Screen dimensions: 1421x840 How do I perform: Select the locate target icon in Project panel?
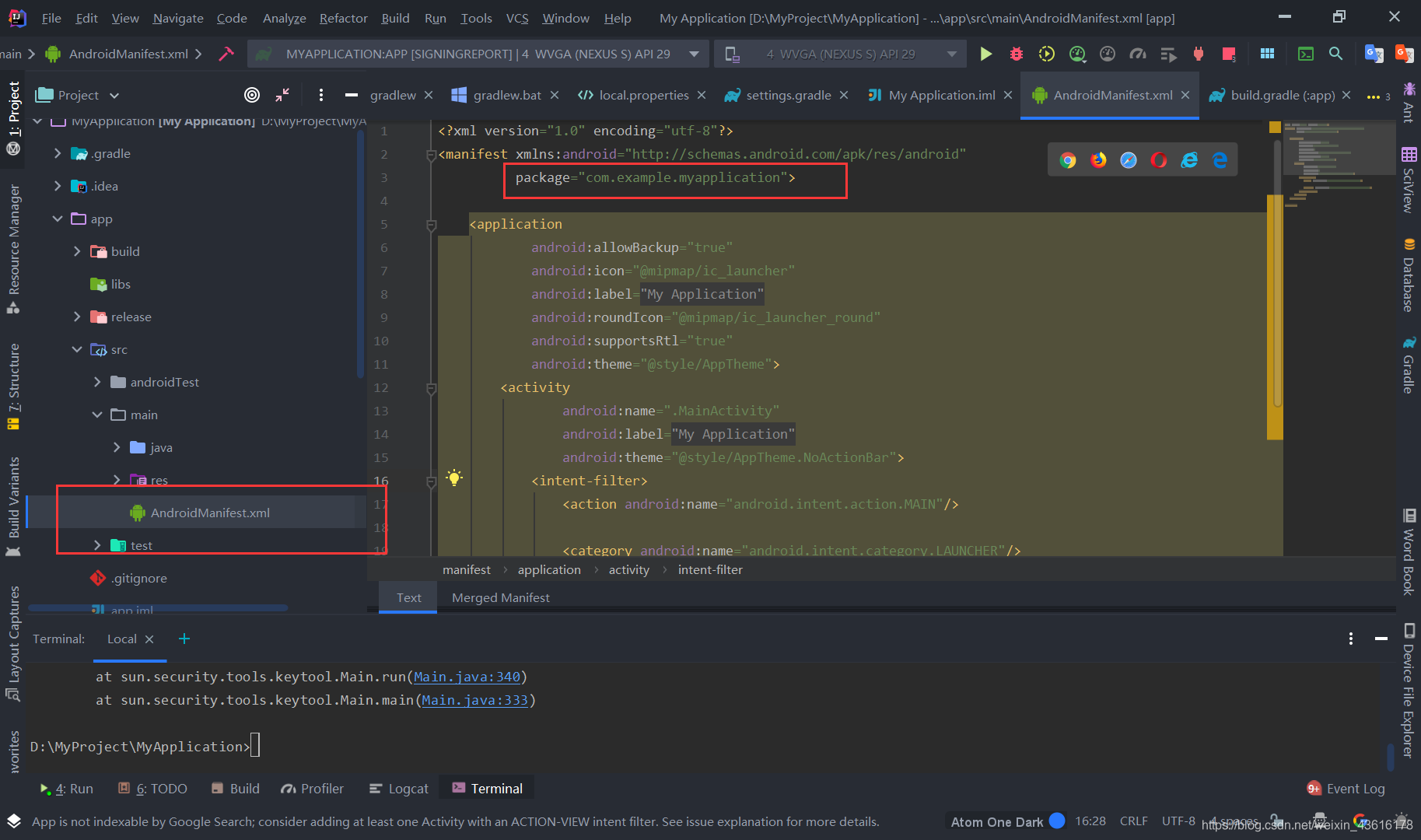click(252, 95)
